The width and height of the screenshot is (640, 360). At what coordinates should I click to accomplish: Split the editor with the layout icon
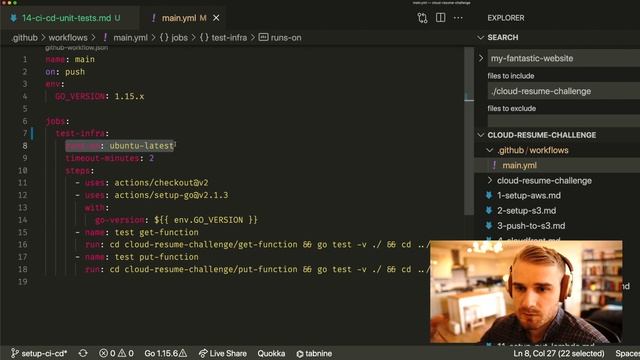click(x=440, y=18)
